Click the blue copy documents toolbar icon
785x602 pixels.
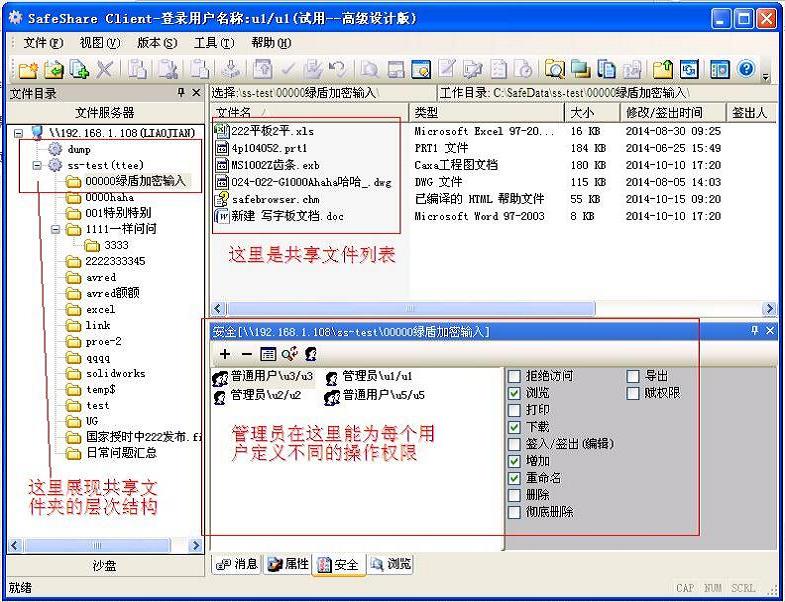click(606, 70)
